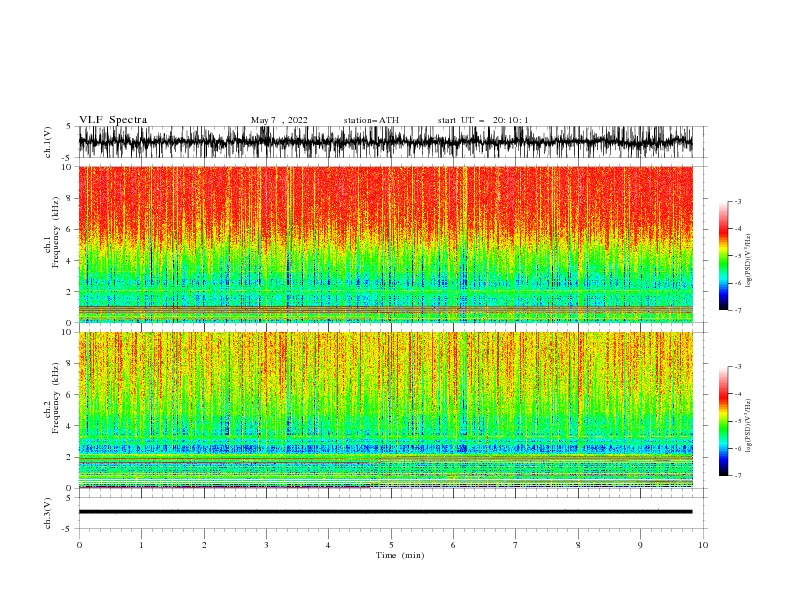Select the date text "May 7 , 2022"

pyautogui.click(x=279, y=120)
